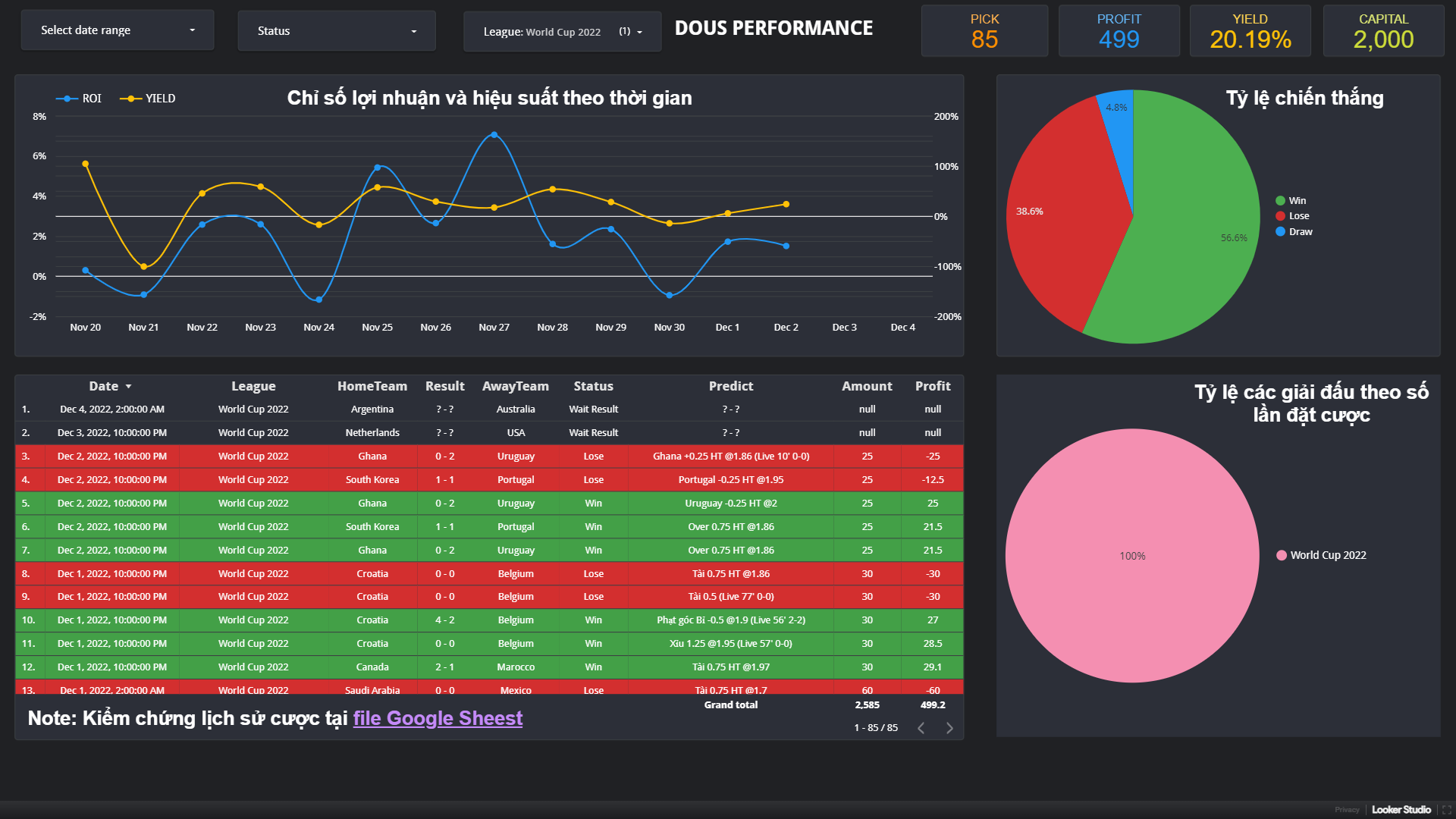1456x819 pixels.
Task: Click the fullscreen icon in footer
Action: pos(1446,809)
